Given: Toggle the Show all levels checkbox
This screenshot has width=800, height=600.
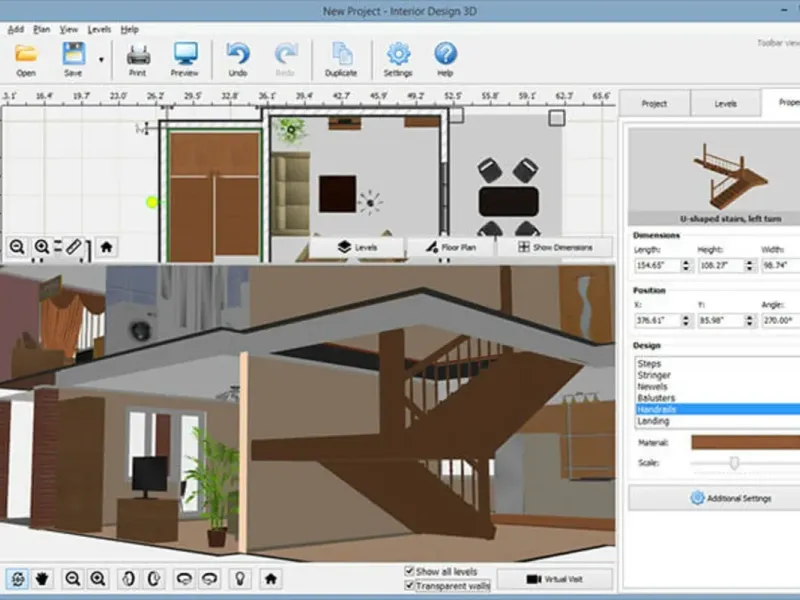Looking at the screenshot, I should [x=410, y=571].
